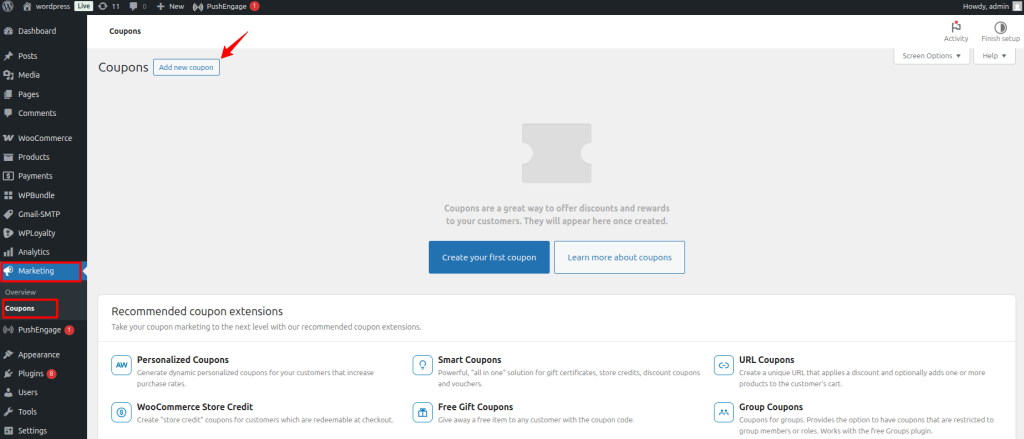
Task: Click the Marketing megaphone icon
Action: 8,270
